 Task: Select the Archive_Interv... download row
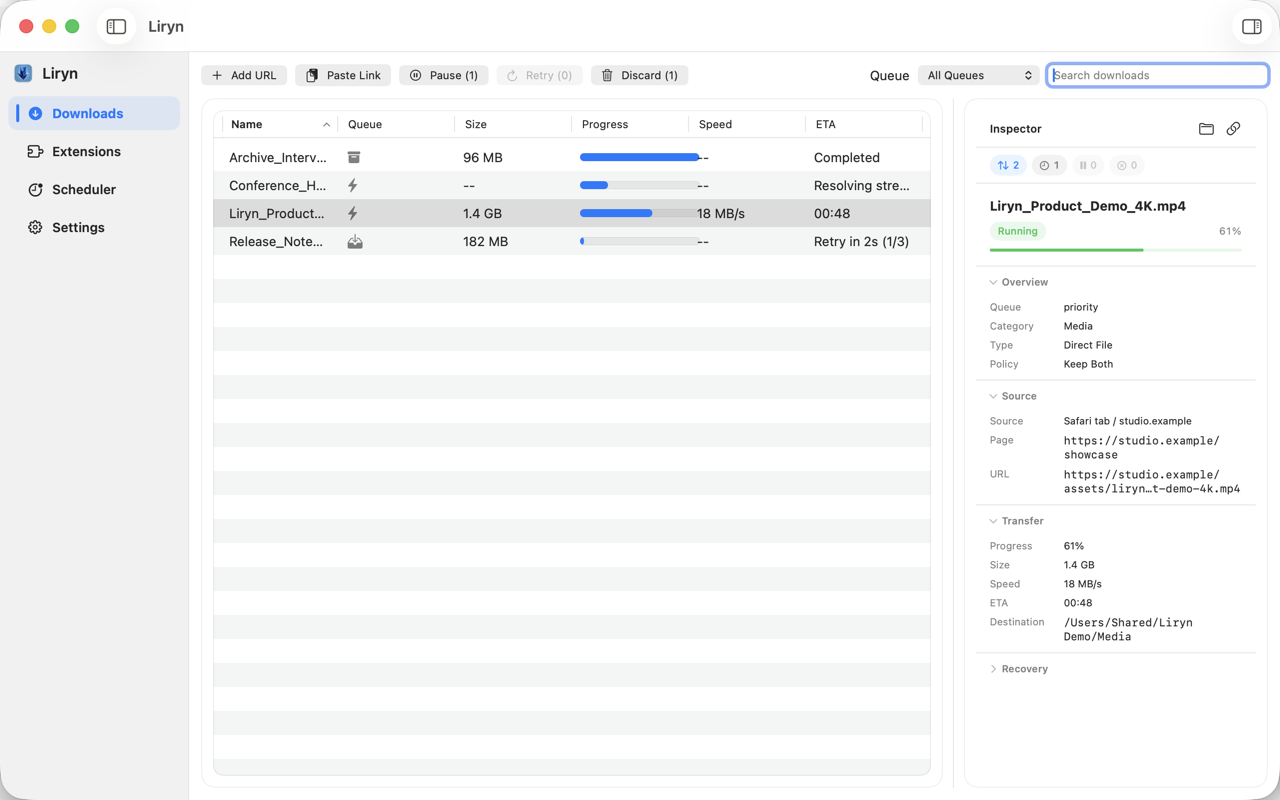(572, 157)
